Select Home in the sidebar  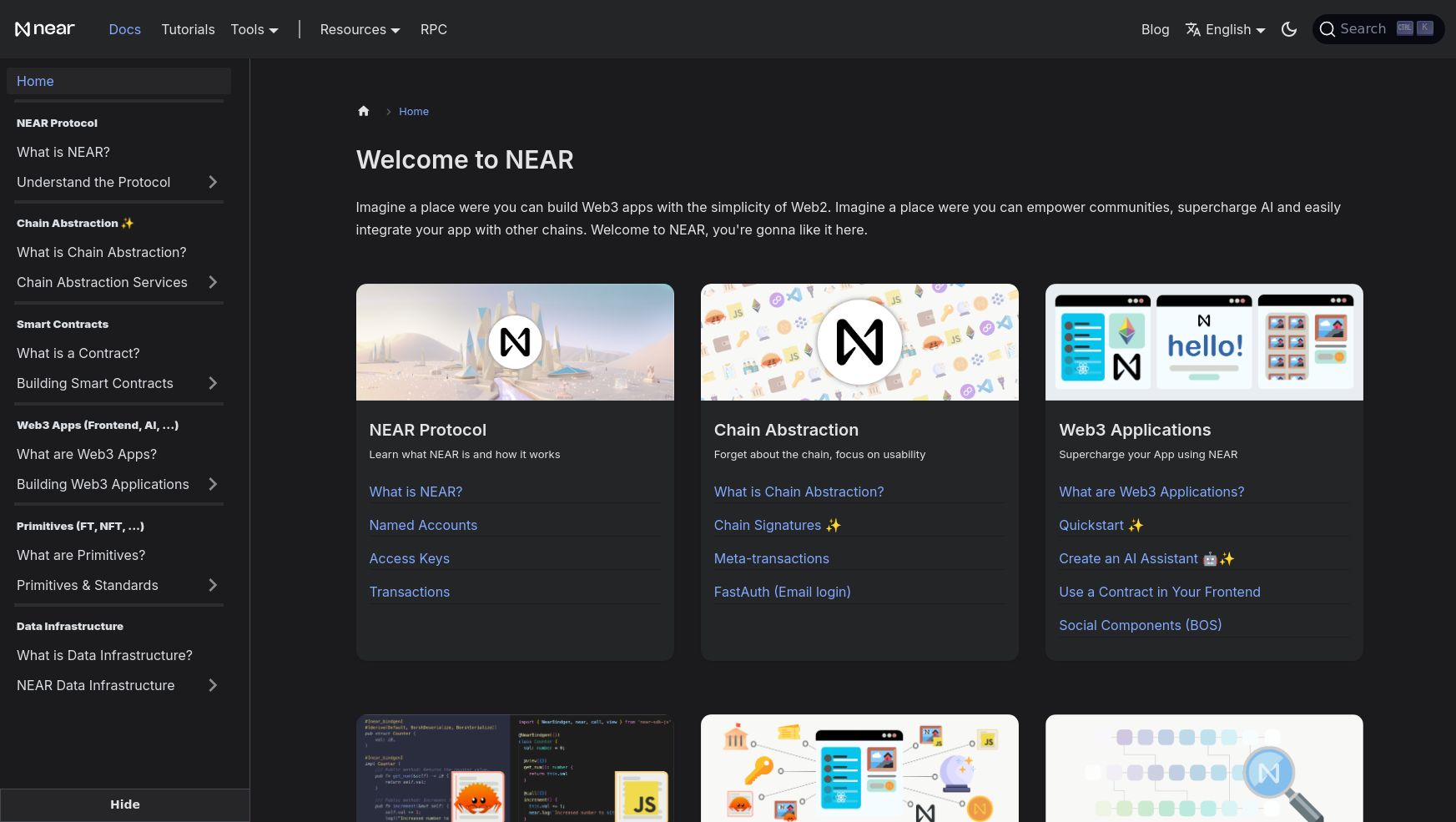coord(118,81)
